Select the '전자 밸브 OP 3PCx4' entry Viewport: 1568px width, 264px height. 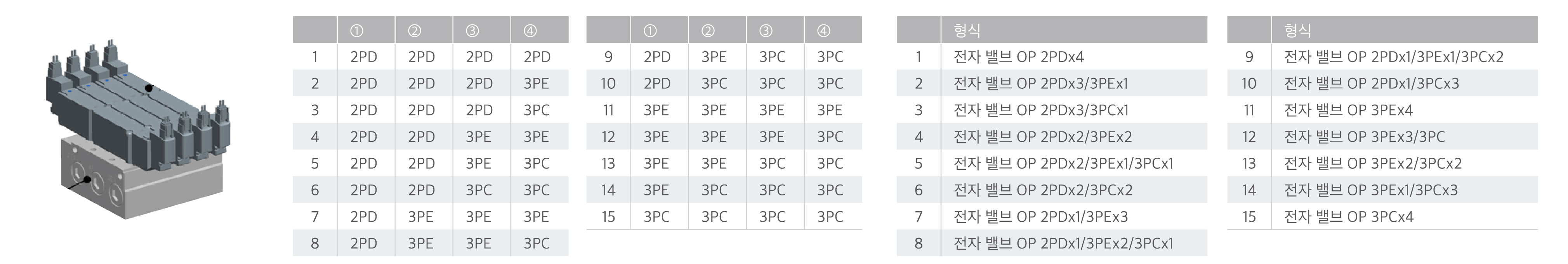point(1348,217)
